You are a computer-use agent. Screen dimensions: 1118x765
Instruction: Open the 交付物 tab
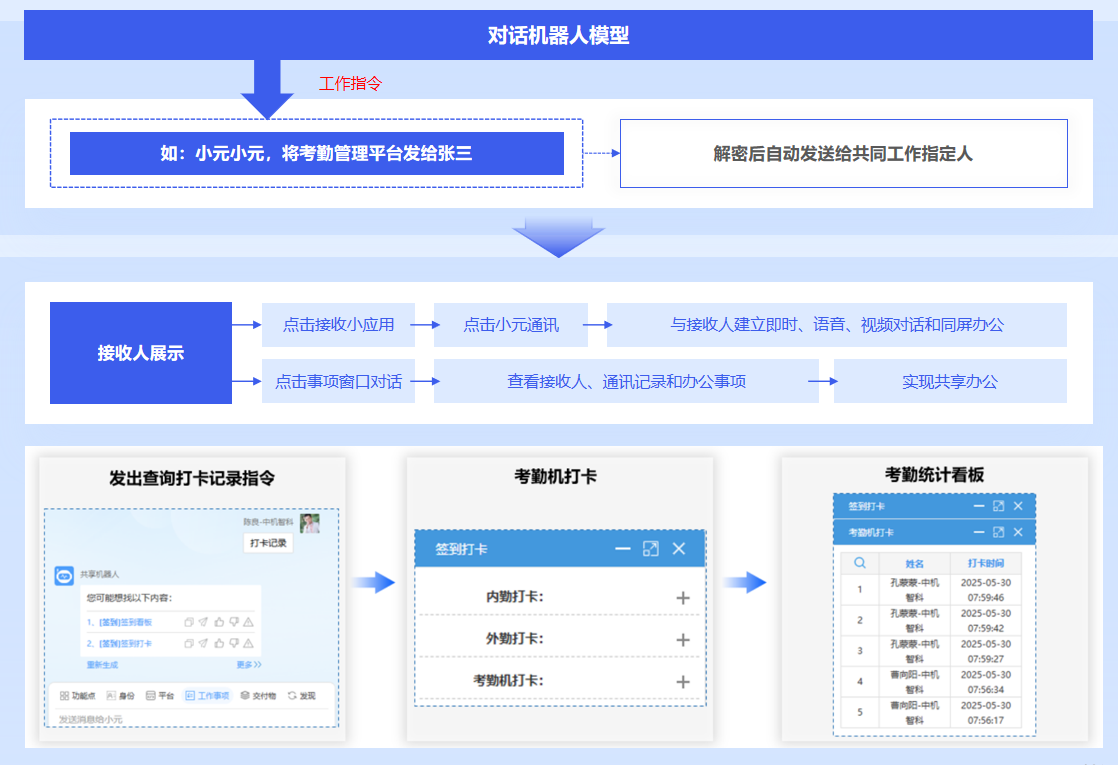pos(258,695)
